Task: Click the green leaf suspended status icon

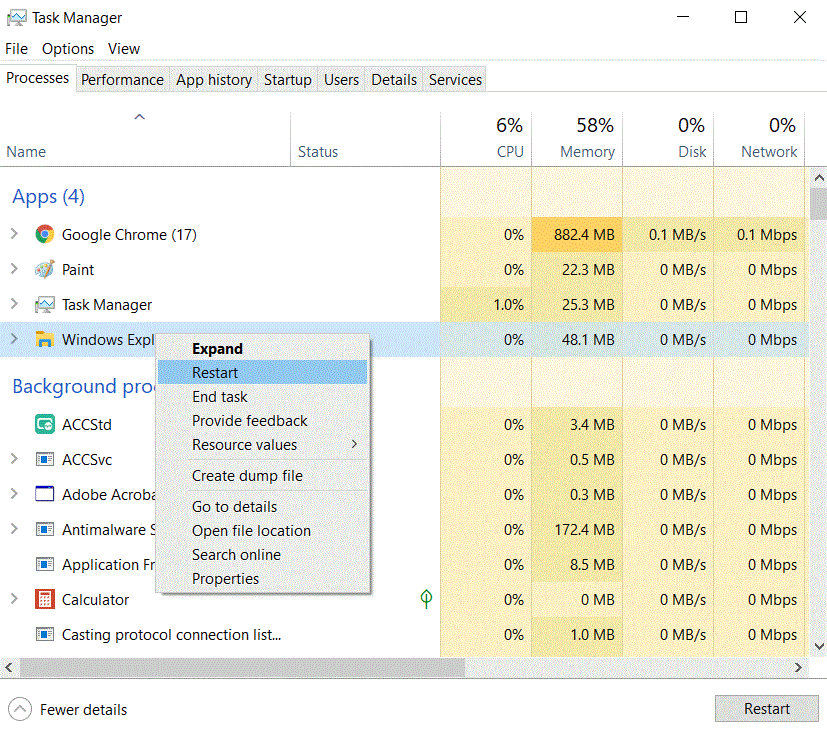Action: pyautogui.click(x=426, y=599)
